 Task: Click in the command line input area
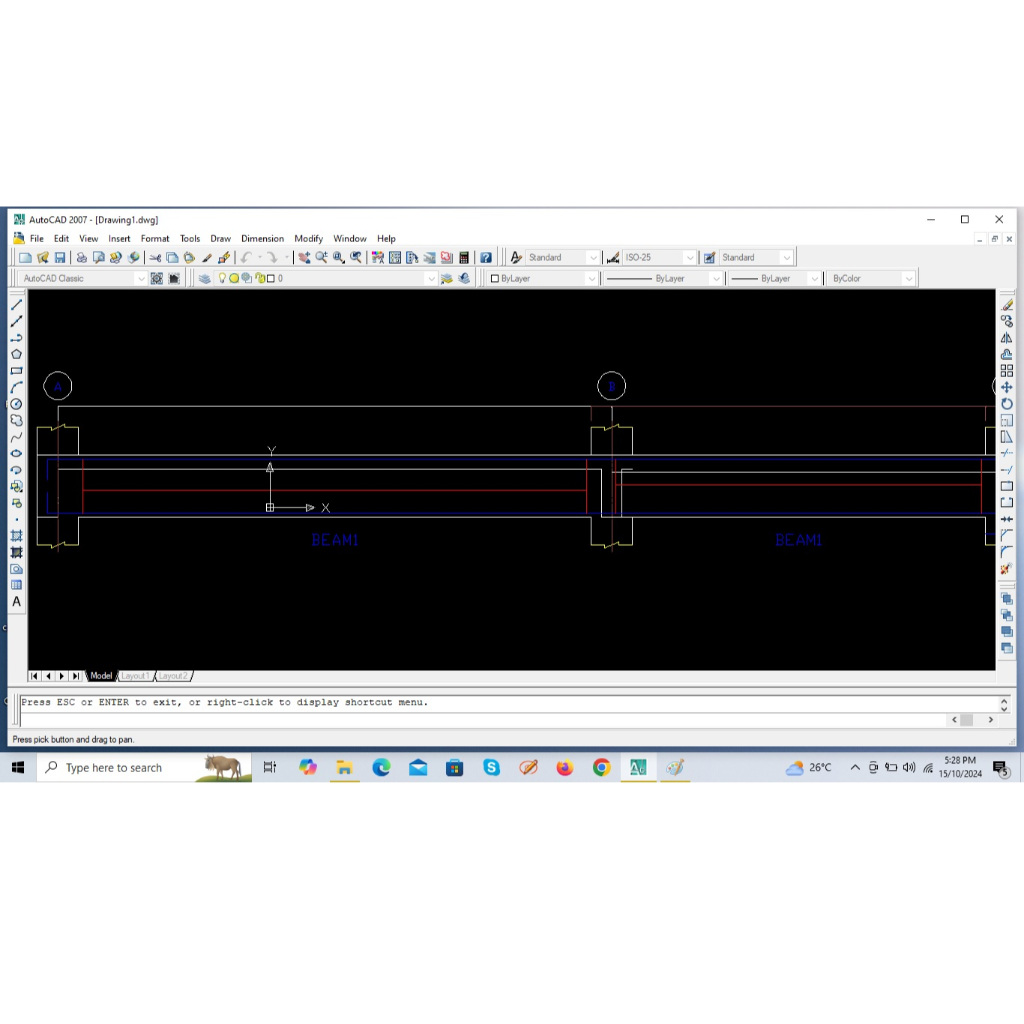tap(480, 719)
